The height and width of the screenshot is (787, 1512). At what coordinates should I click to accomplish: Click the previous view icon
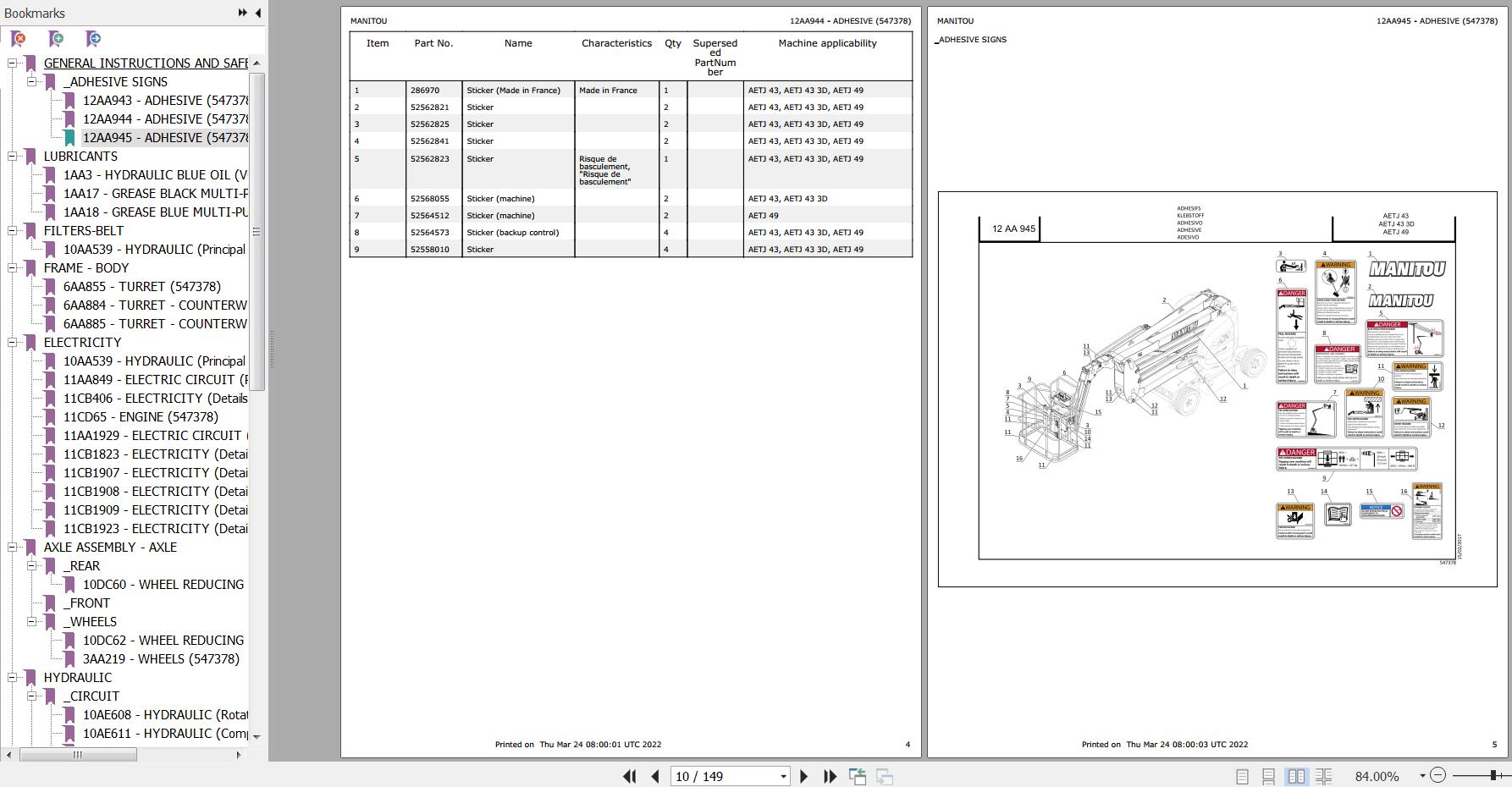coord(857,776)
